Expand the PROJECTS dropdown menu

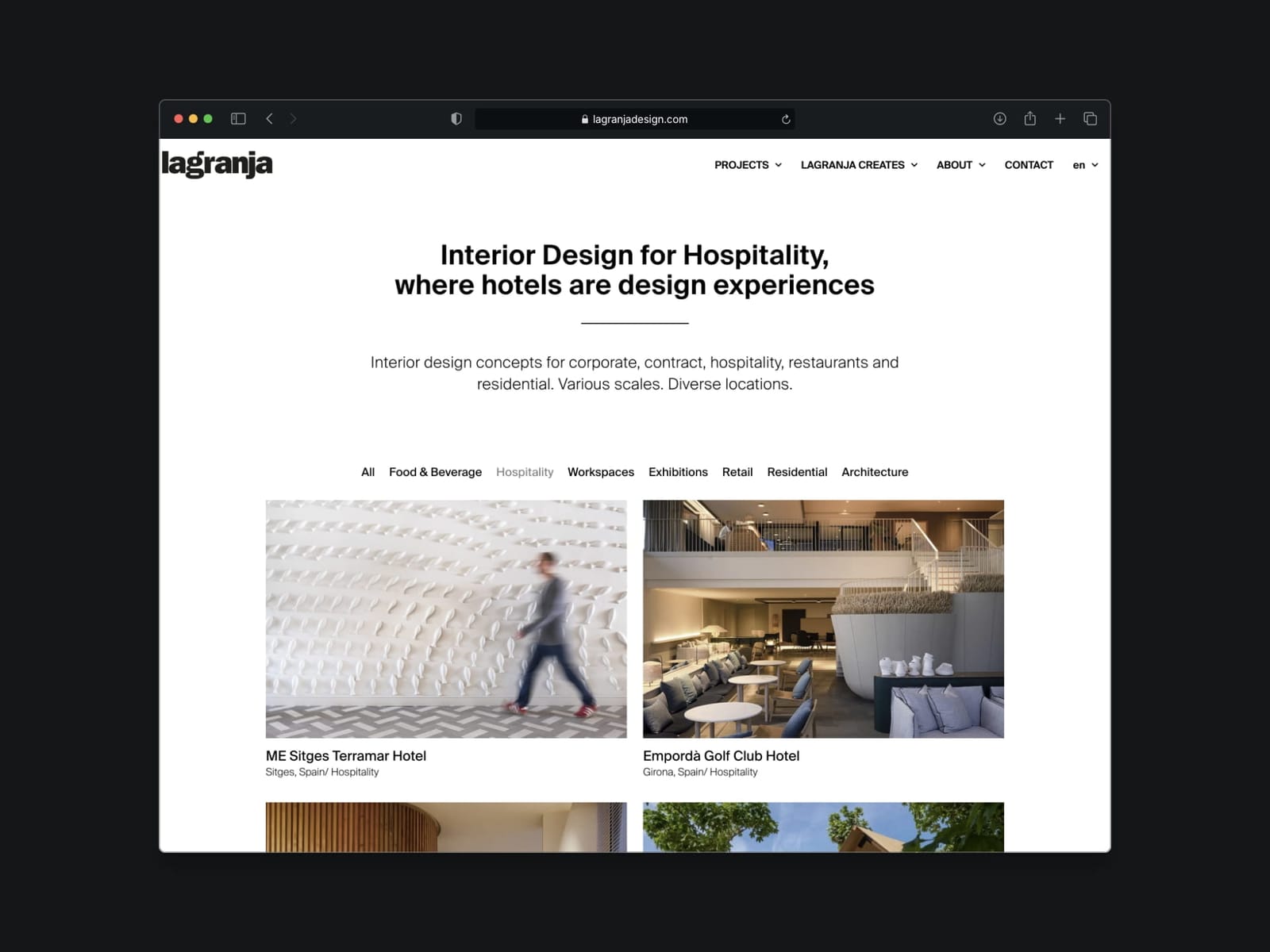(748, 165)
